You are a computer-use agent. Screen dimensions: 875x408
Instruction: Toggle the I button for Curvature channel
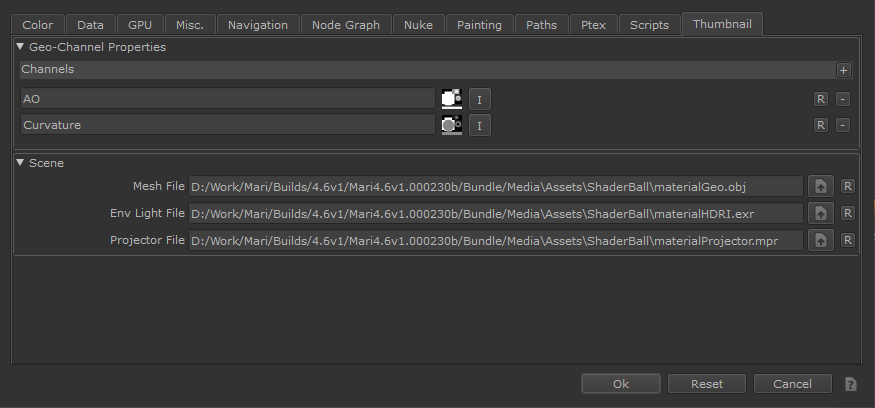point(479,125)
